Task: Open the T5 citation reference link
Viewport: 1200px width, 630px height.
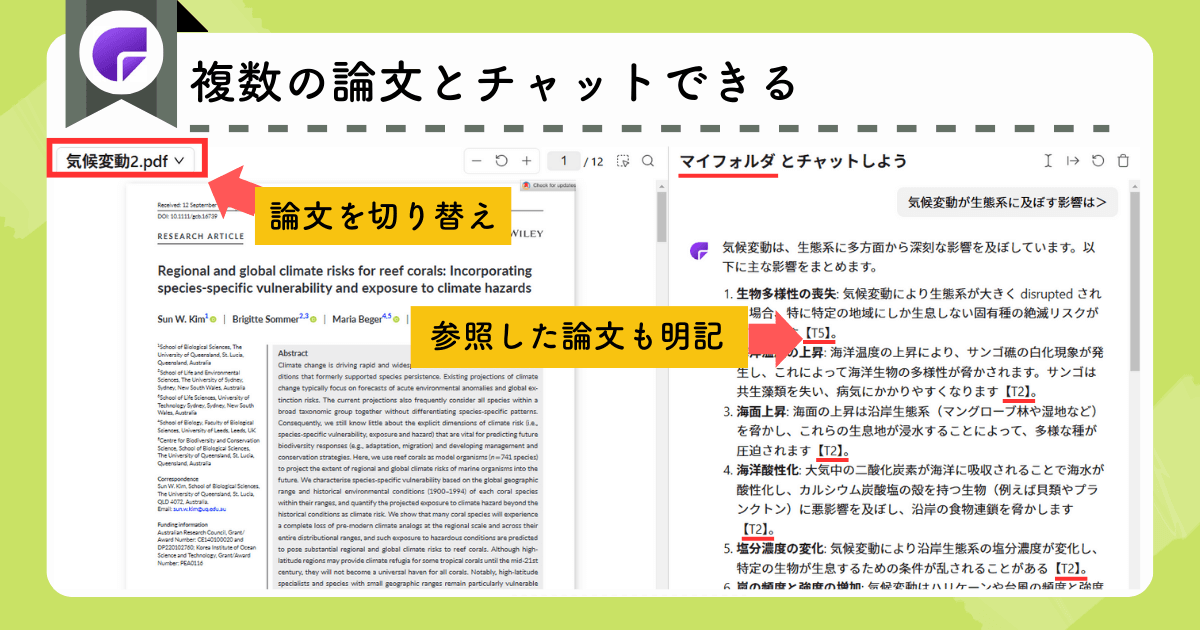Action: click(x=819, y=334)
